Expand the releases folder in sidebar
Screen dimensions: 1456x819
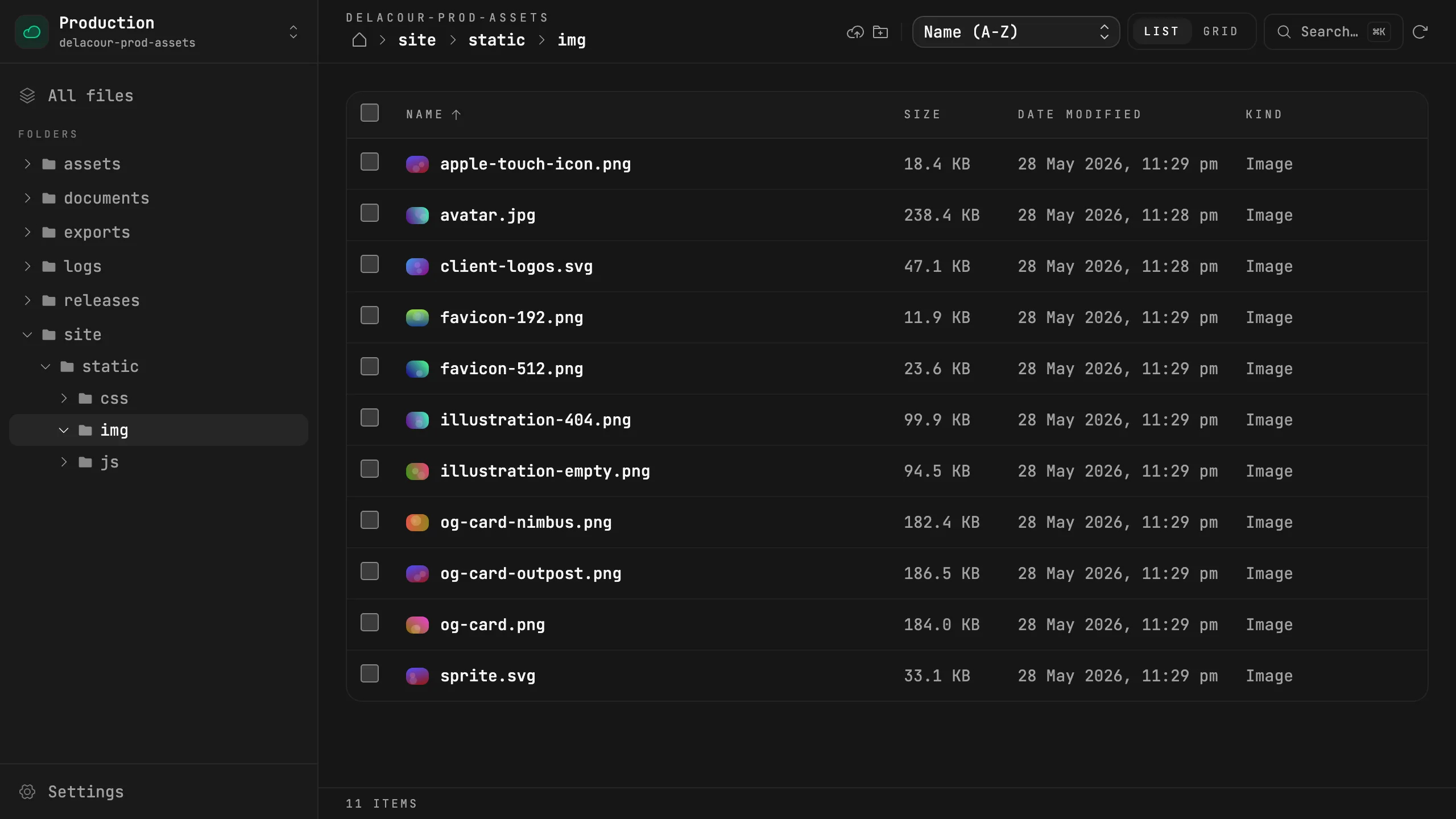159,300
